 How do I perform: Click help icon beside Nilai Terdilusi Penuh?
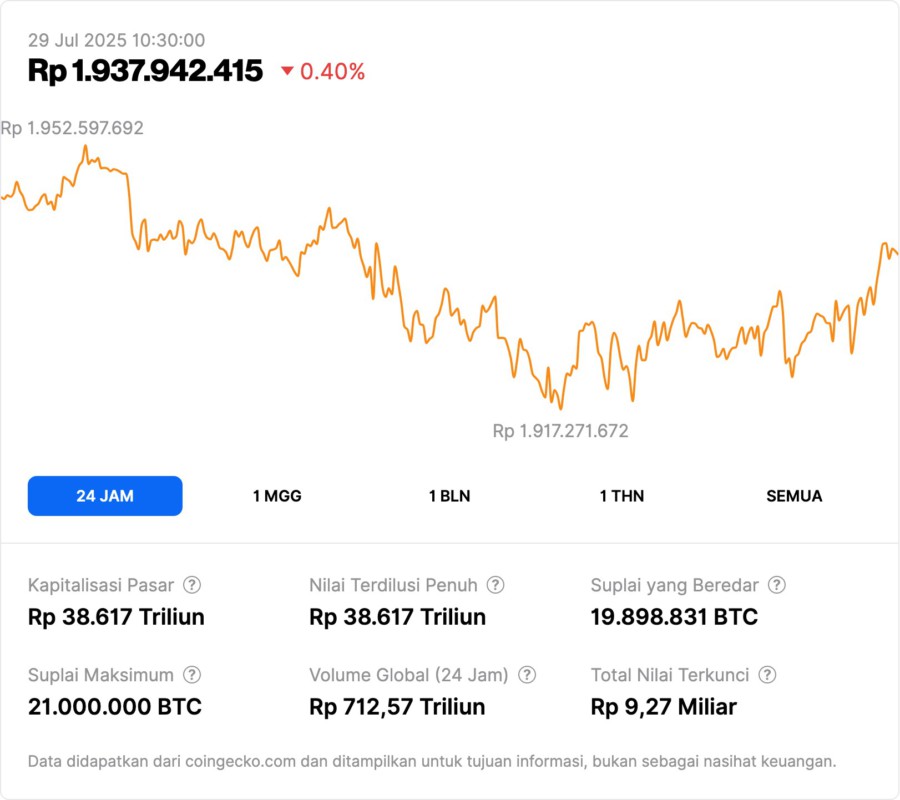495,585
